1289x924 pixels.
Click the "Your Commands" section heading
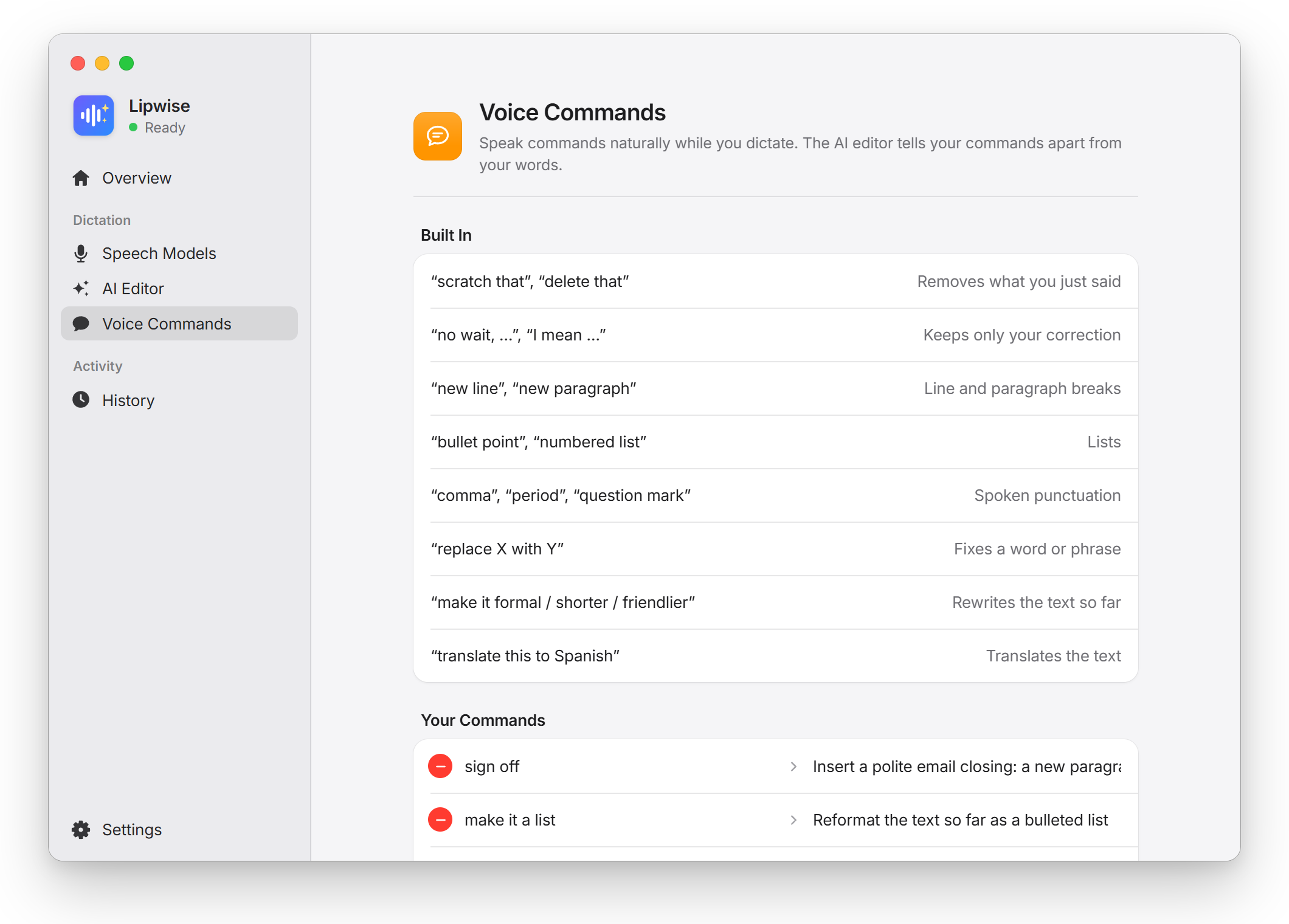click(x=483, y=720)
